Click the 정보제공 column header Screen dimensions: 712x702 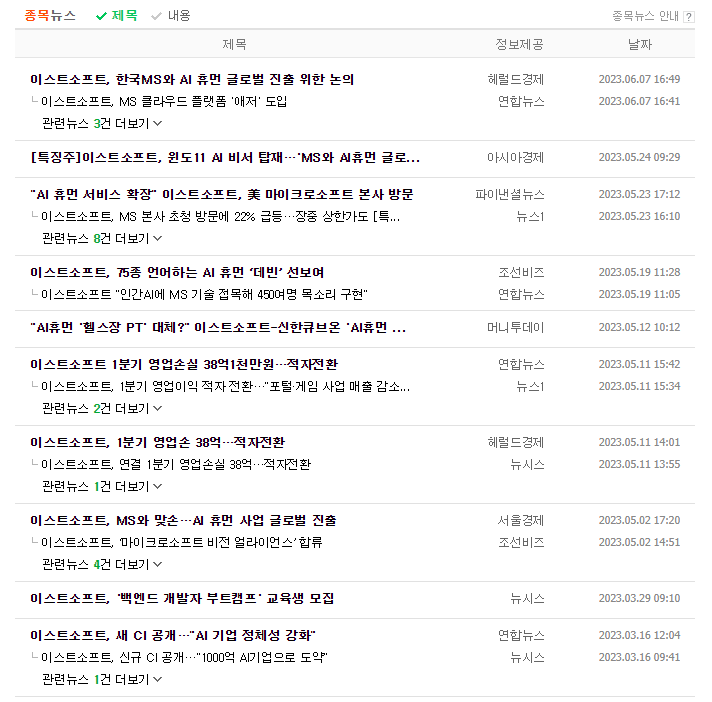pos(519,44)
